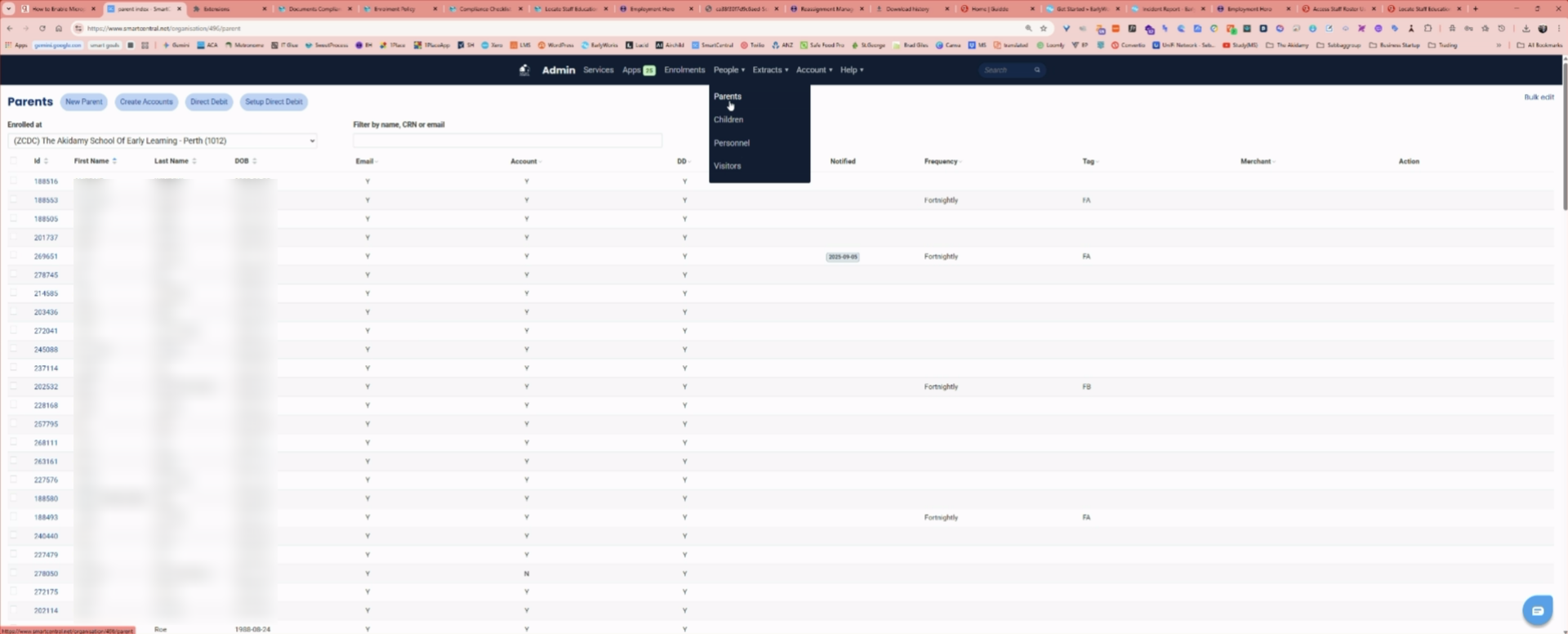Expand the Extracts menu in navbar
Image resolution: width=1568 pixels, height=634 pixels.
pyautogui.click(x=770, y=70)
